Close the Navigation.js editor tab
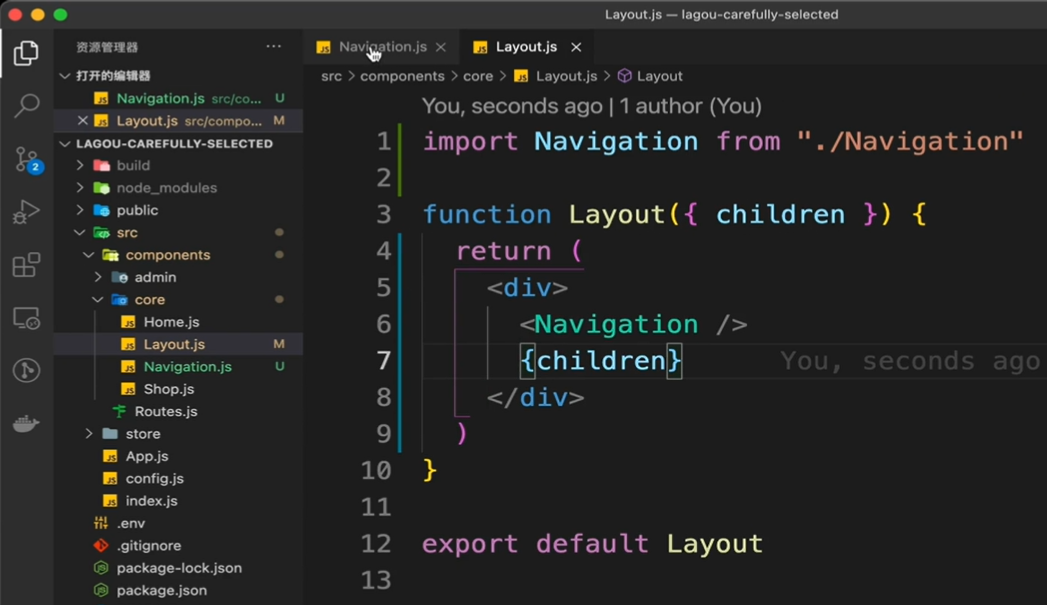This screenshot has height=605, width=1047. [441, 47]
